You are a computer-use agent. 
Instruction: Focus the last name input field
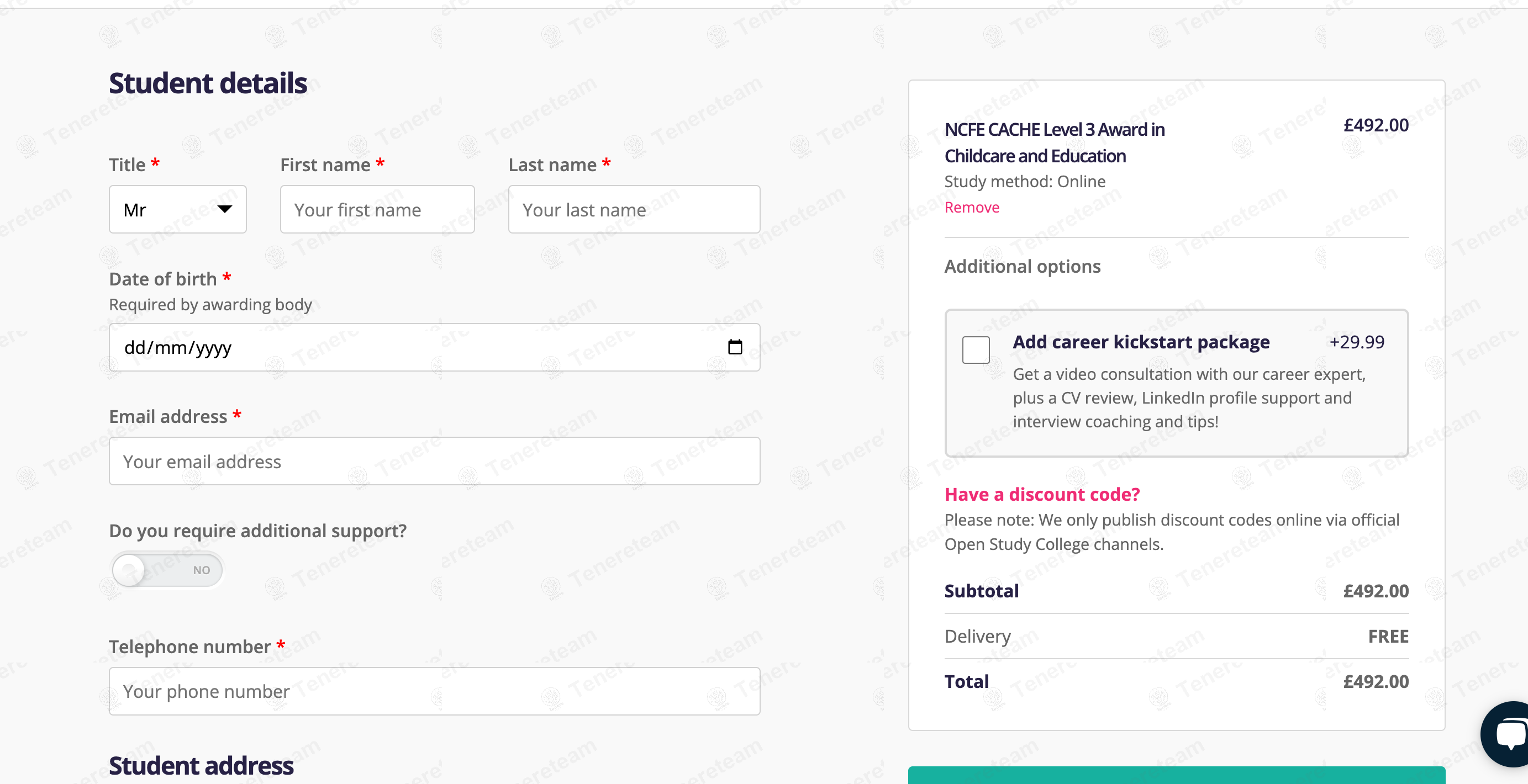coord(634,209)
